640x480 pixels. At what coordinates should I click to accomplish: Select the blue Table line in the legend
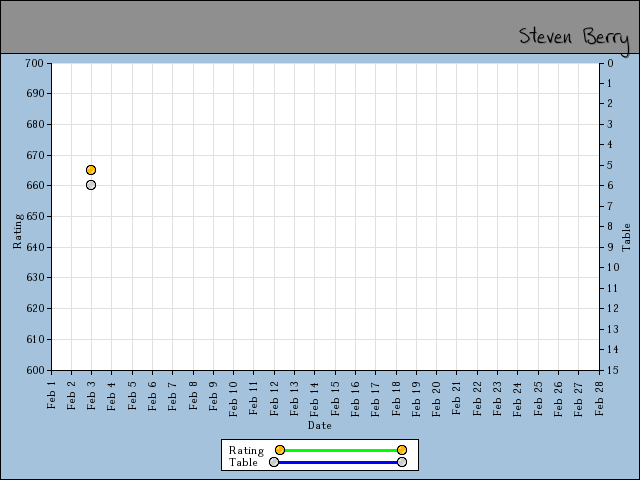pyautogui.click(x=338, y=462)
